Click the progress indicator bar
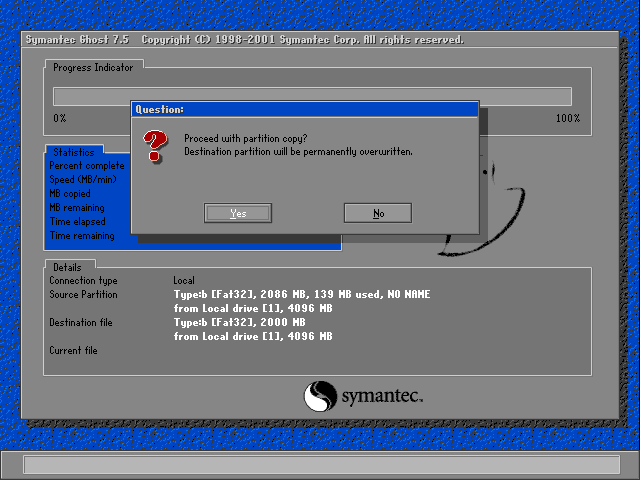The width and height of the screenshot is (640, 480). tap(312, 96)
